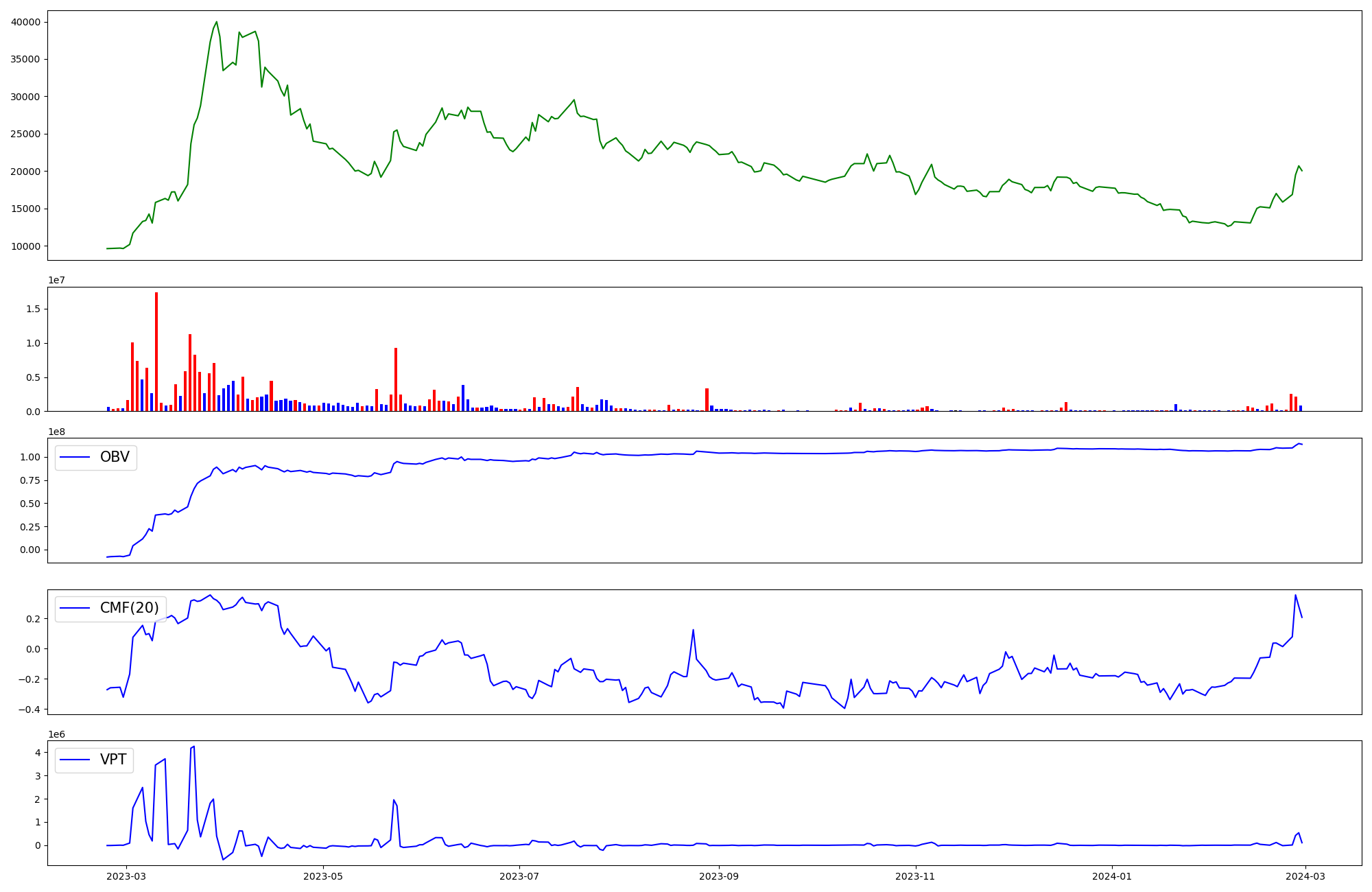1372x892 pixels.
Task: Click the blue line sample in OBV legend
Action: [75, 458]
